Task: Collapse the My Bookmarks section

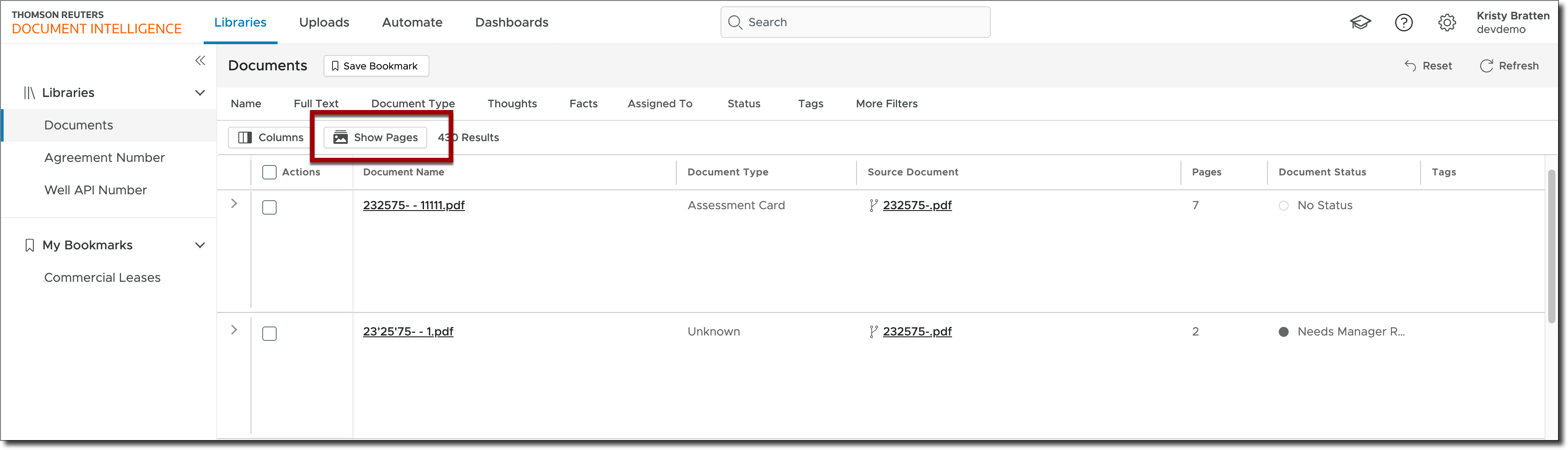Action: pyautogui.click(x=200, y=245)
